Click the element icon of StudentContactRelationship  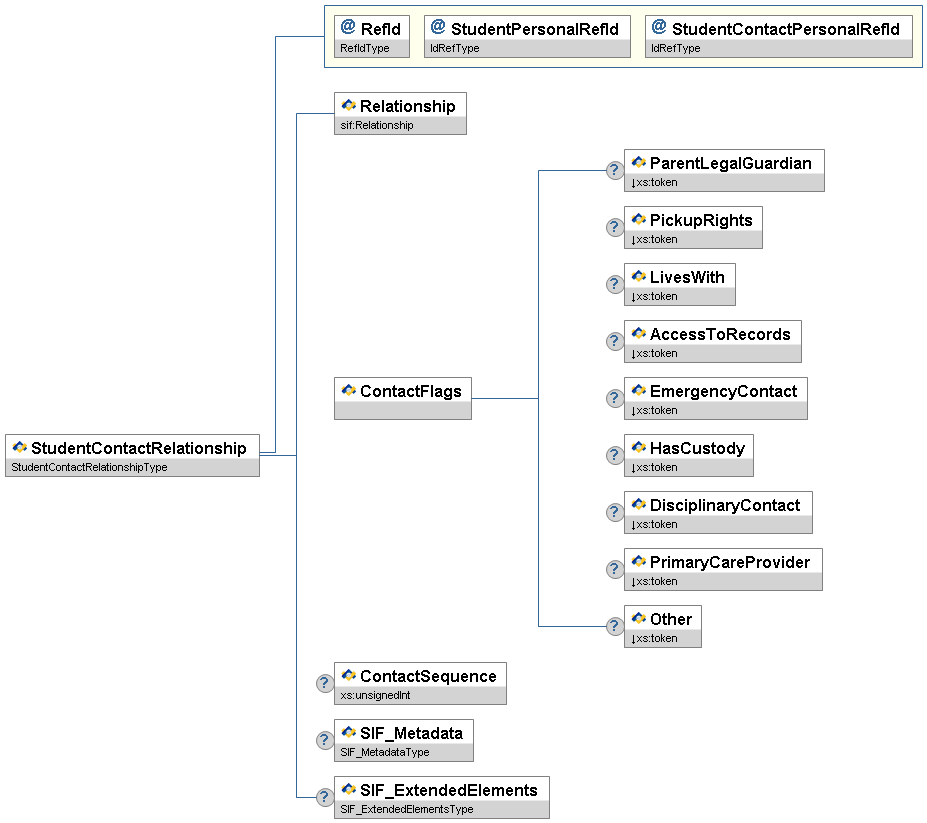click(19, 448)
